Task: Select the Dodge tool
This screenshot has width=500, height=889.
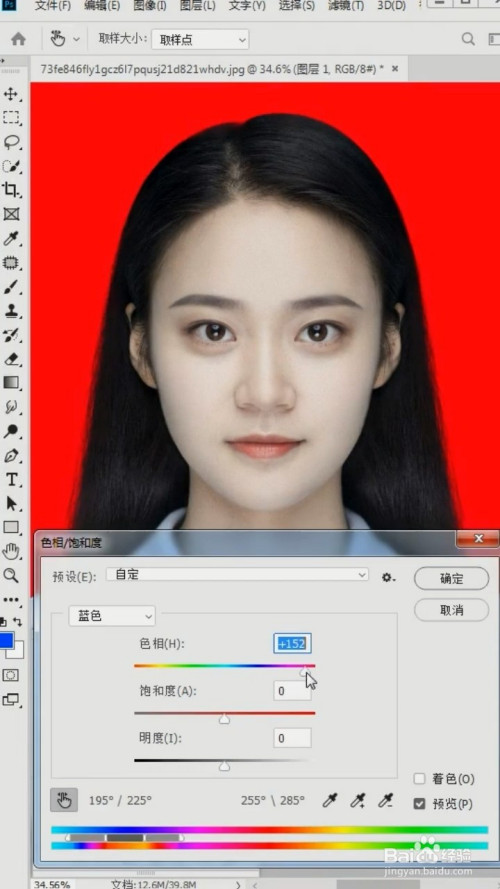Action: tap(11, 431)
